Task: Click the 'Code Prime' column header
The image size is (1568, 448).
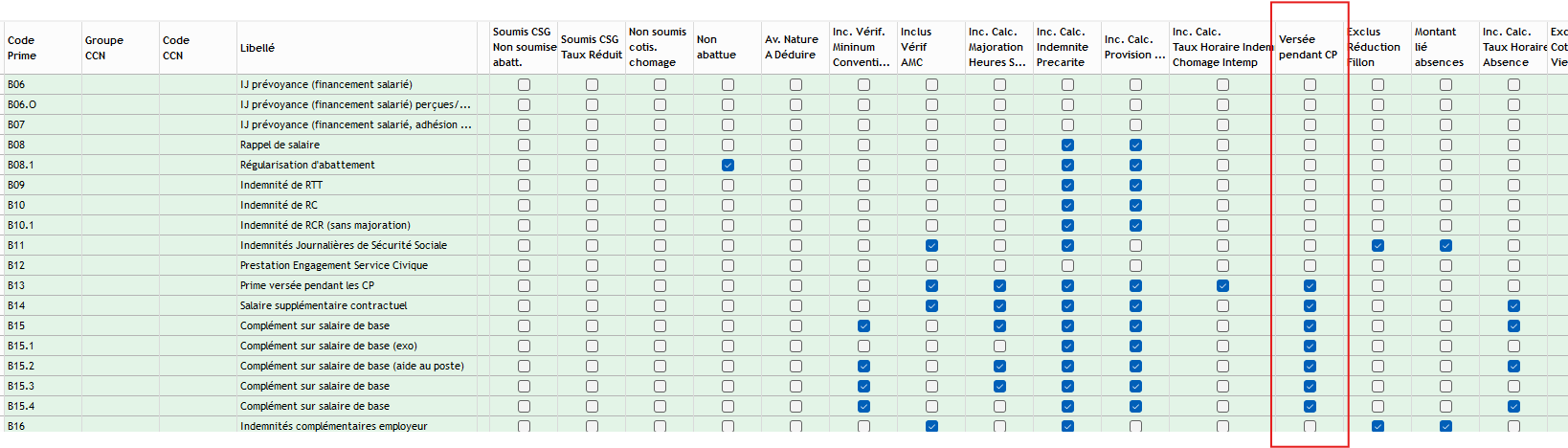Action: (22, 48)
